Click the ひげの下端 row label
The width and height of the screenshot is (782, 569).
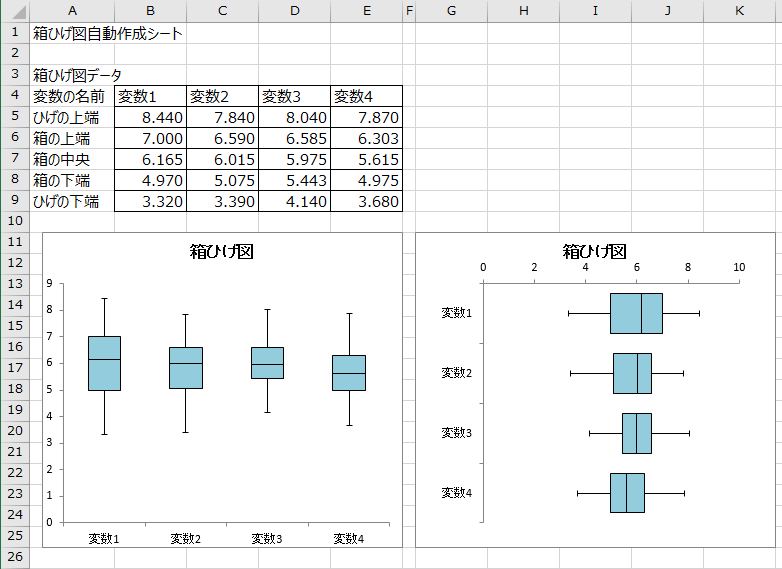[72, 201]
